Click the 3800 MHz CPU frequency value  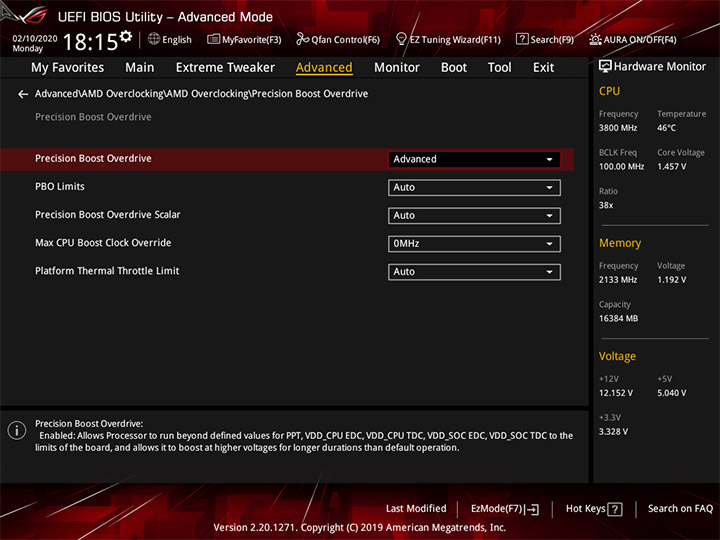(618, 128)
